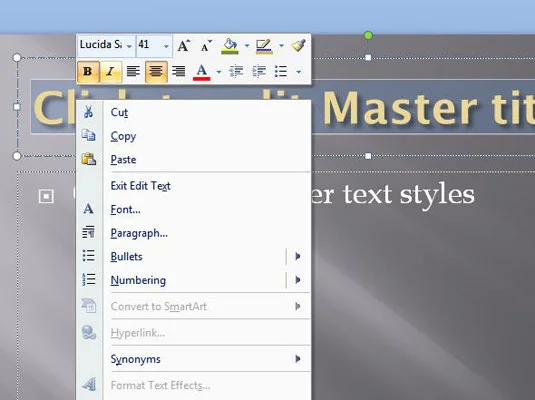Click the Paste clipboard icon
Viewport: 535px width, 400px height.
point(89,159)
